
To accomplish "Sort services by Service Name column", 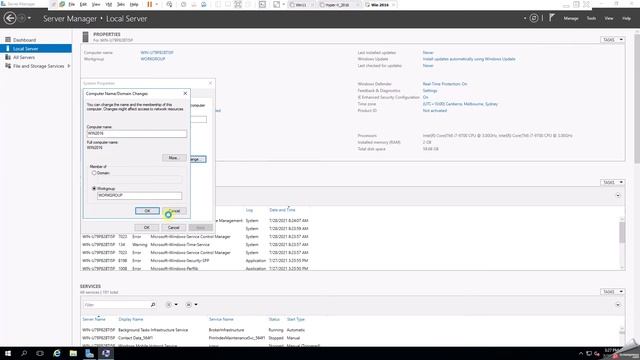I will 221,319.
